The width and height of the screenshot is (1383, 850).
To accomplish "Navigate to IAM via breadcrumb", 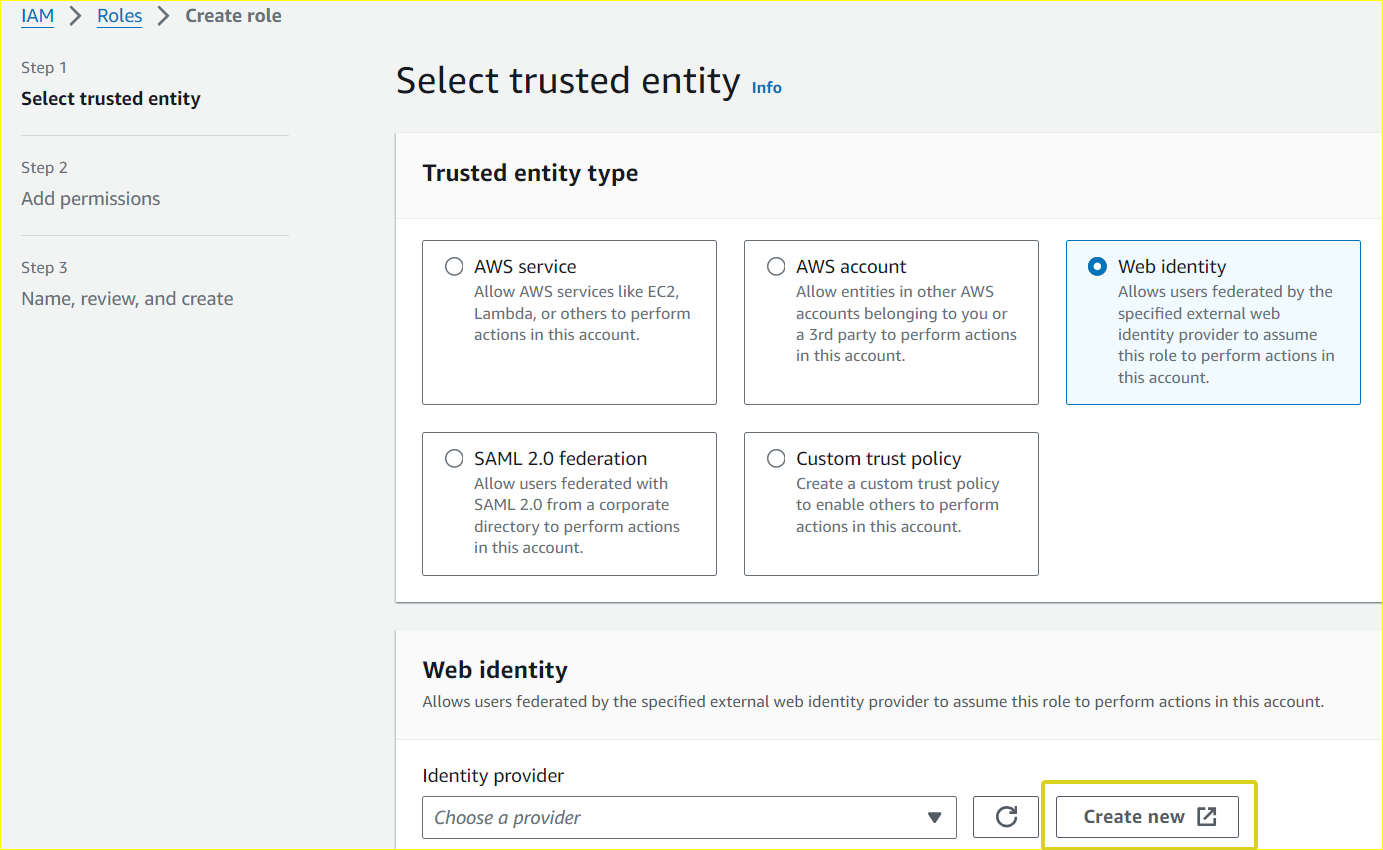I will (x=37, y=15).
